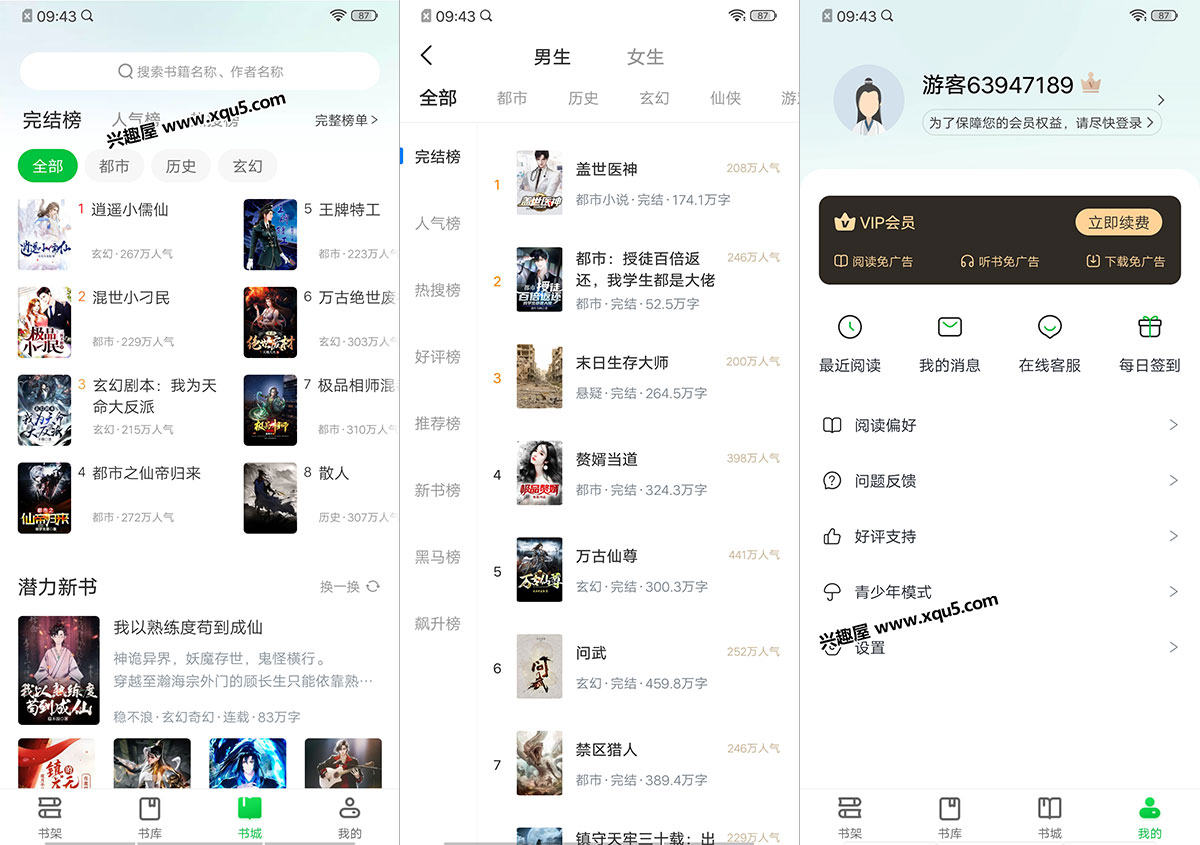Viewport: 1200px width, 845px height.
Task: Tap the 问题反馈 question icon
Action: point(832,481)
